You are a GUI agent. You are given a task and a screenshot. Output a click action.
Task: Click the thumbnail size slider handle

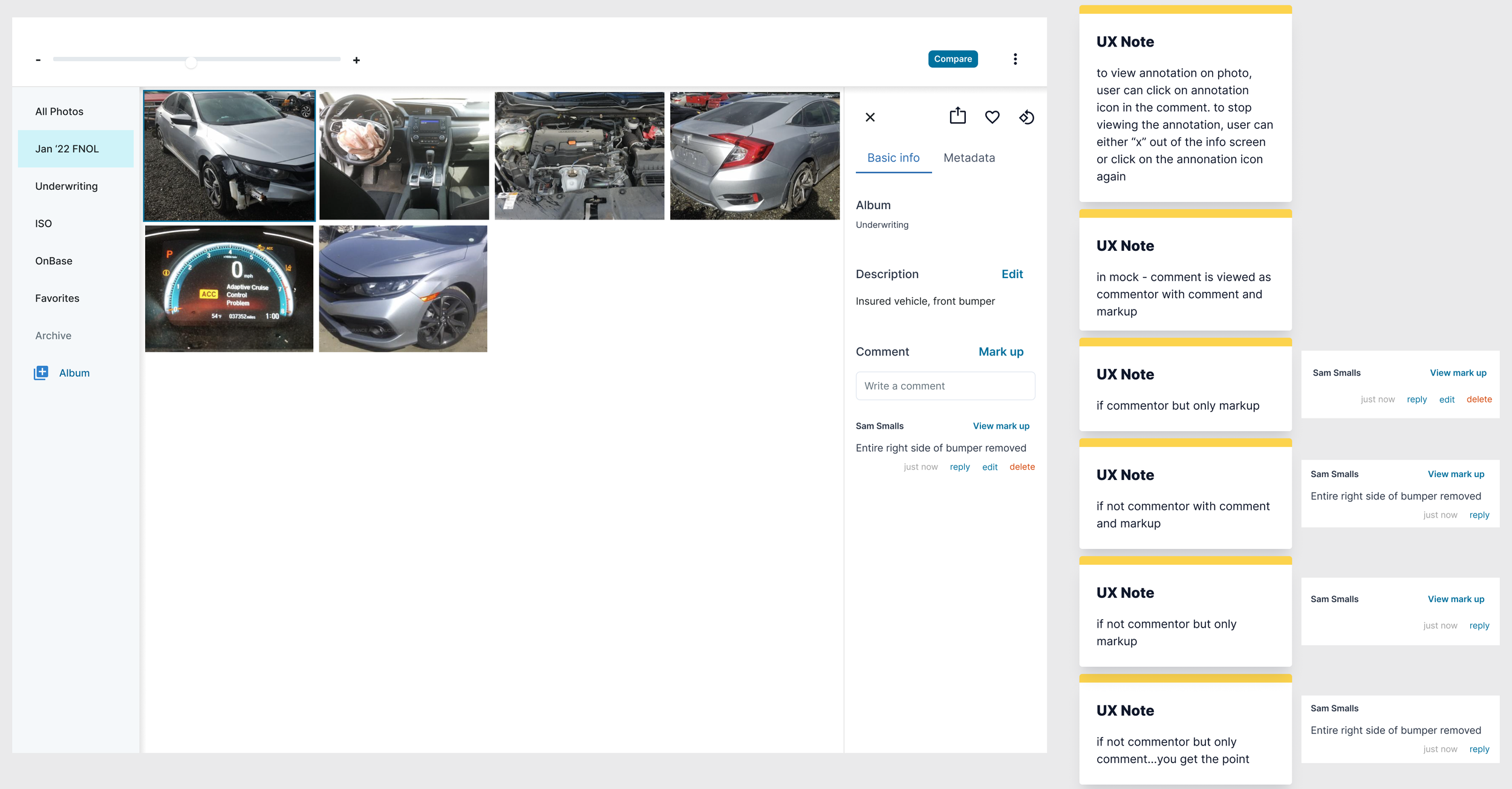click(x=191, y=62)
